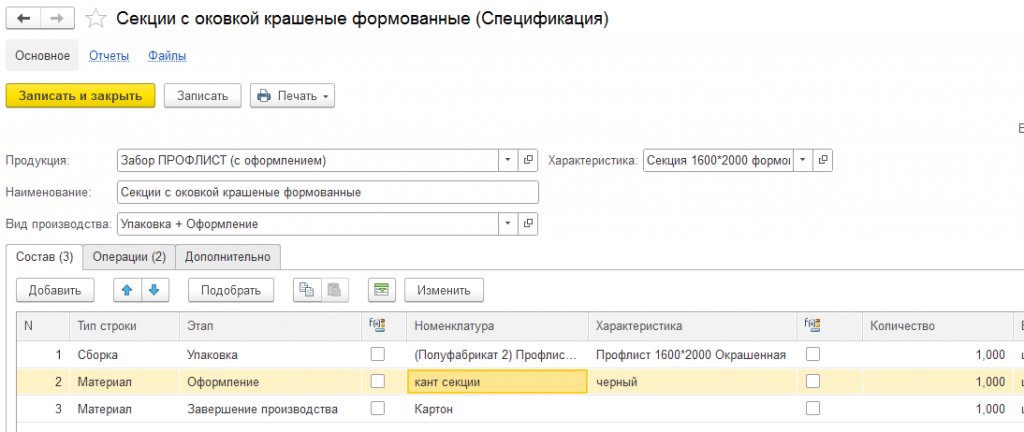Screen dimensions: 1024x432
Task: Click the Изменить button
Action: pos(444,290)
